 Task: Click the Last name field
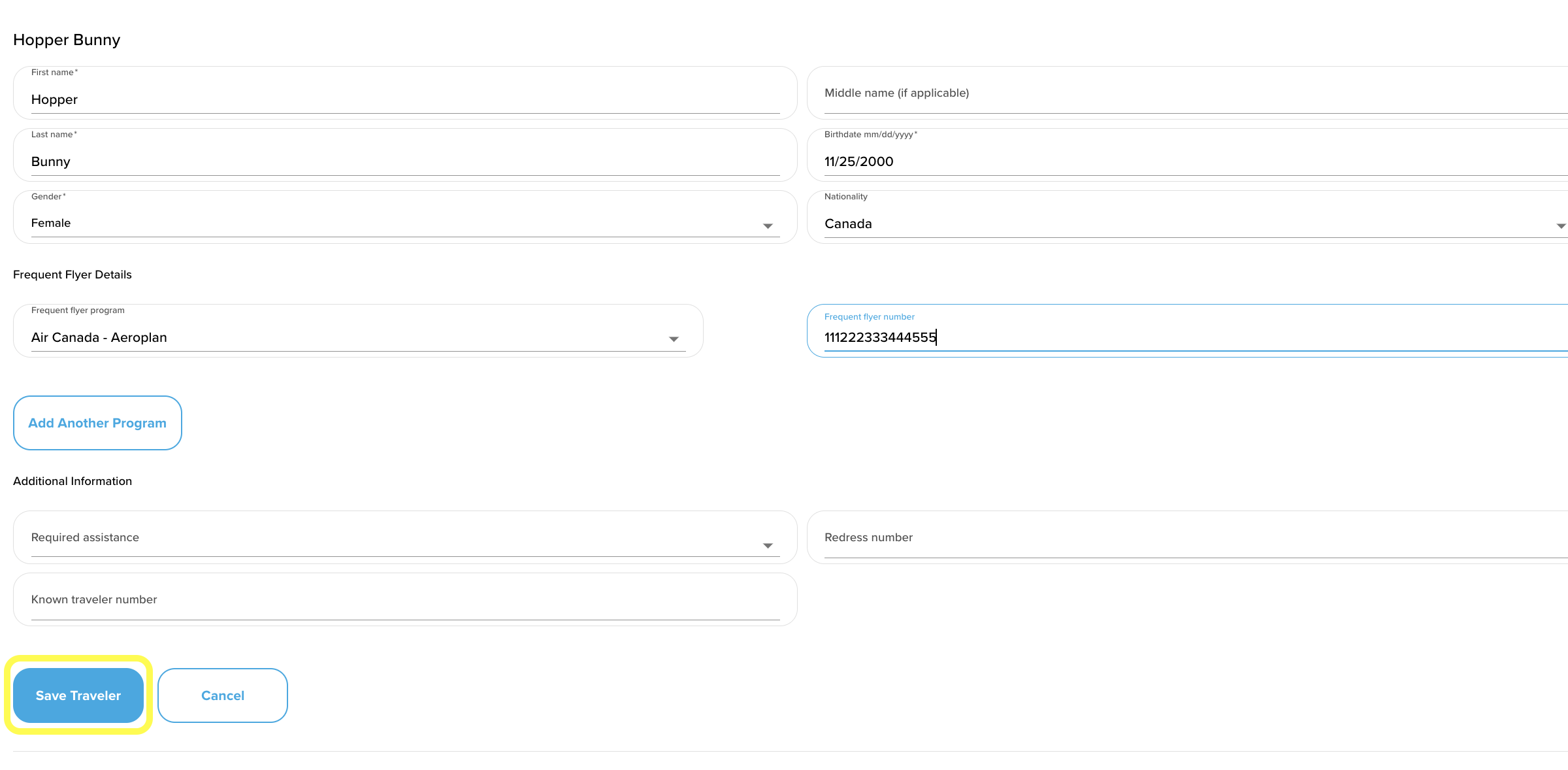(x=405, y=161)
